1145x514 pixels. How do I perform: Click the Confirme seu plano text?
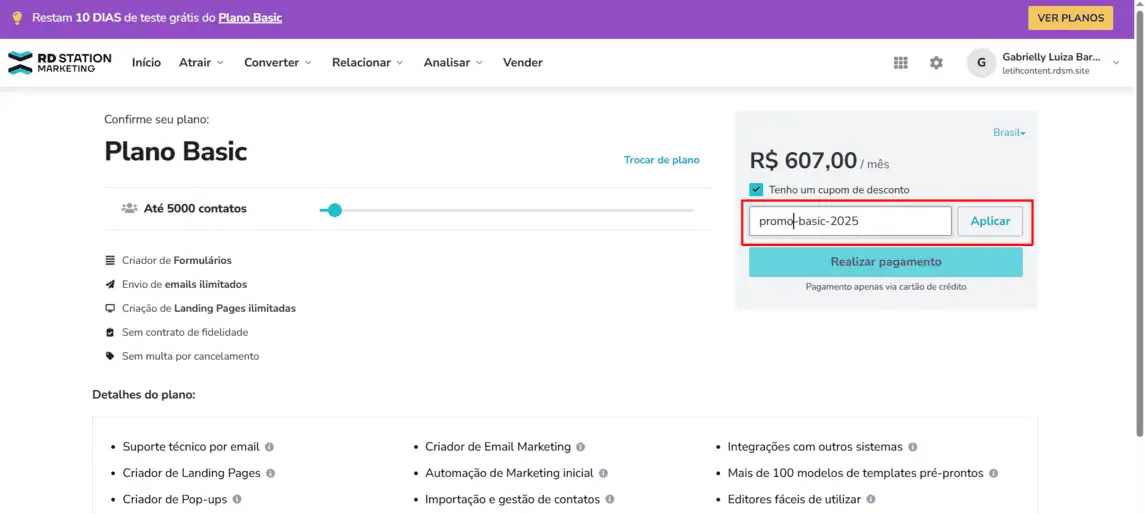point(157,119)
